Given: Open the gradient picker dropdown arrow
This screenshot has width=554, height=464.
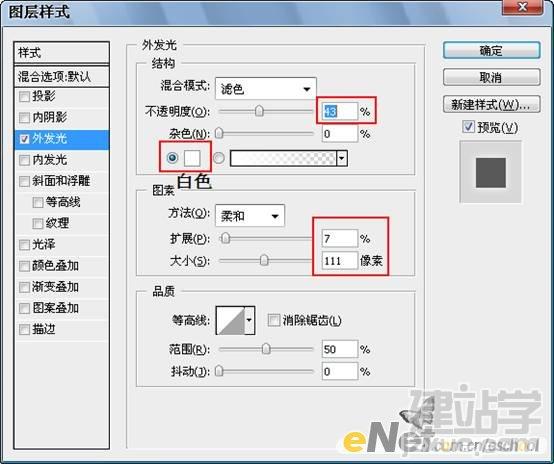Looking at the screenshot, I should click(x=342, y=158).
